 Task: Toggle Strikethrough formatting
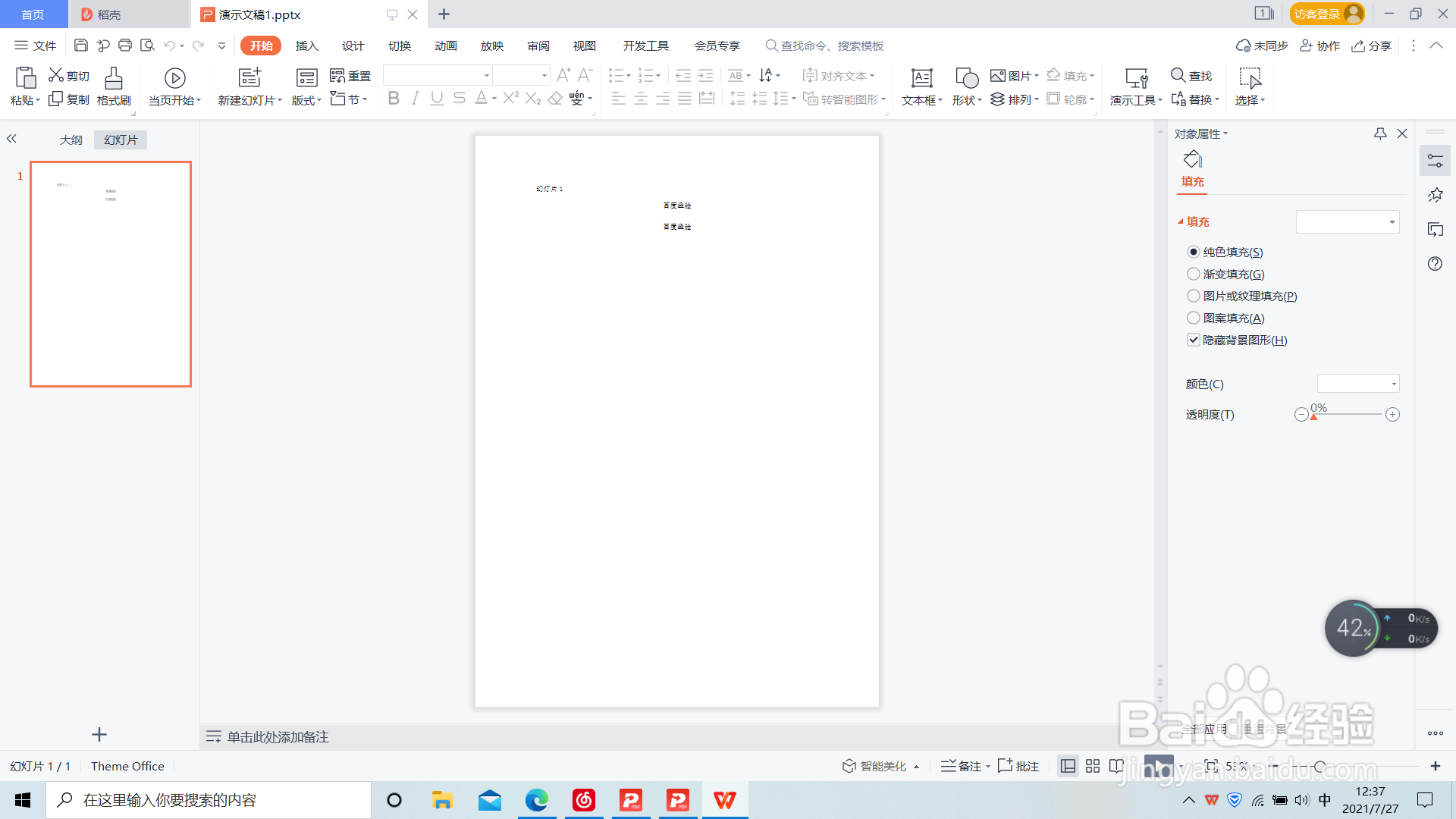coord(459,98)
